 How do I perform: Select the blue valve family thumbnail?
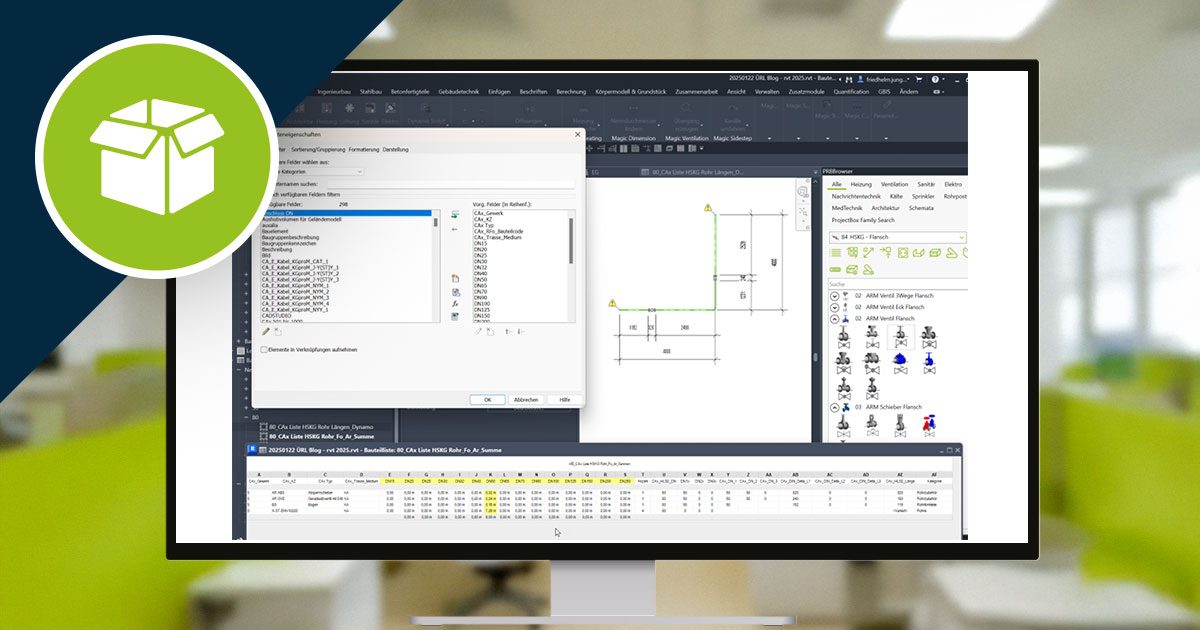[x=900, y=361]
